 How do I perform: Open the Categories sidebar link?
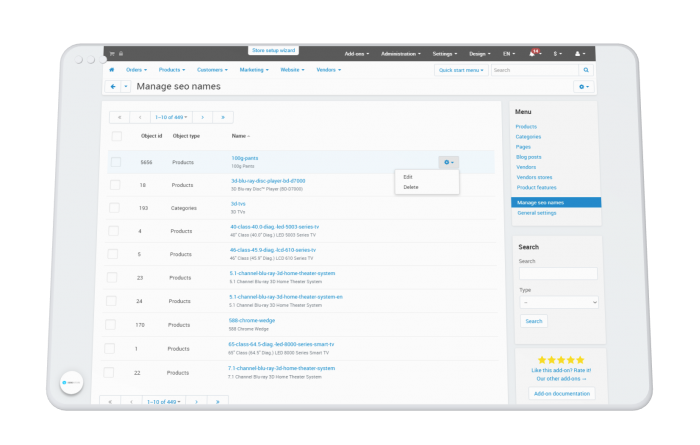(528, 137)
